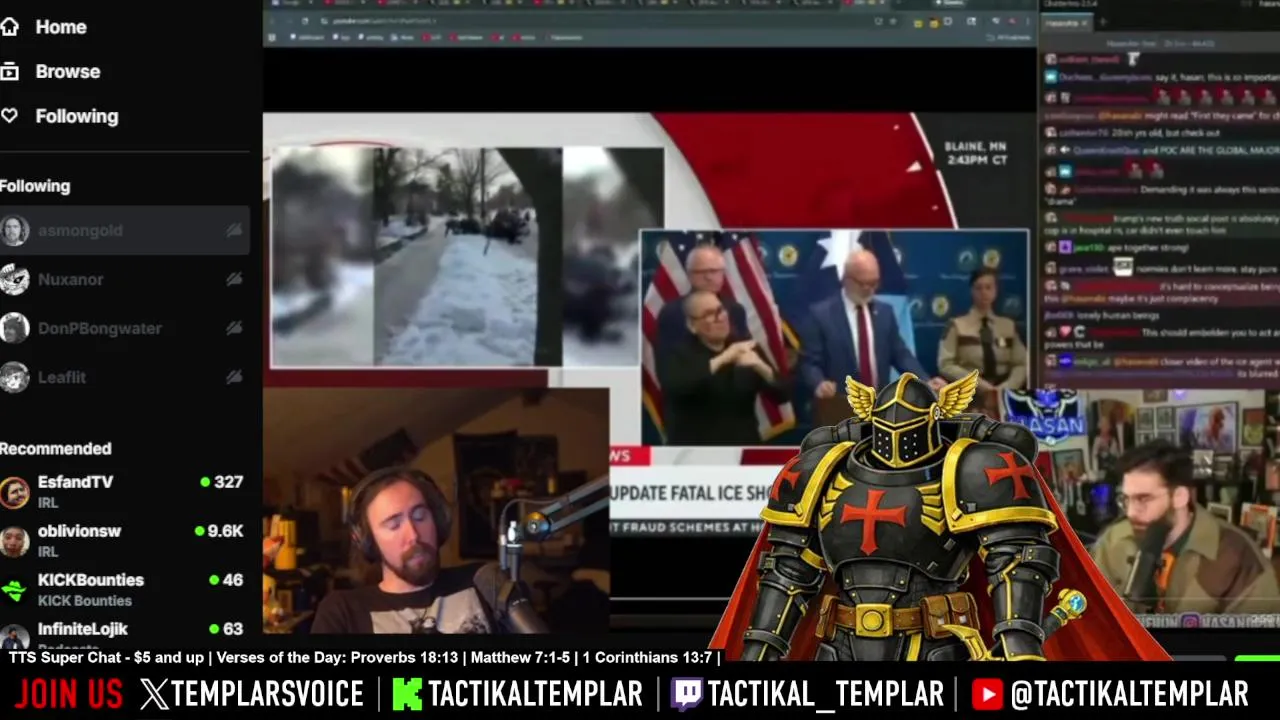Click the HASAN logo badge above webcam

[1044, 419]
